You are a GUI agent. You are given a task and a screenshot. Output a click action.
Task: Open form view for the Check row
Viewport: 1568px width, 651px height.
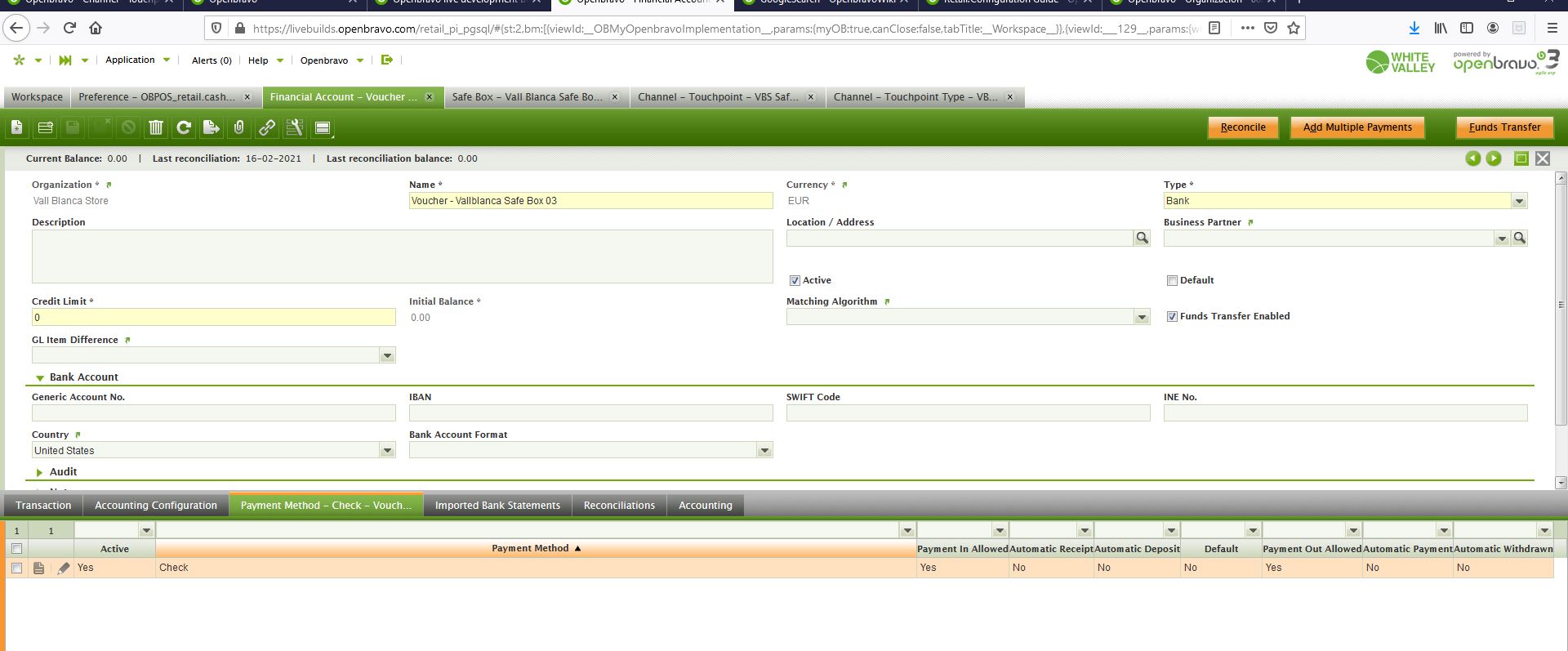coord(38,568)
